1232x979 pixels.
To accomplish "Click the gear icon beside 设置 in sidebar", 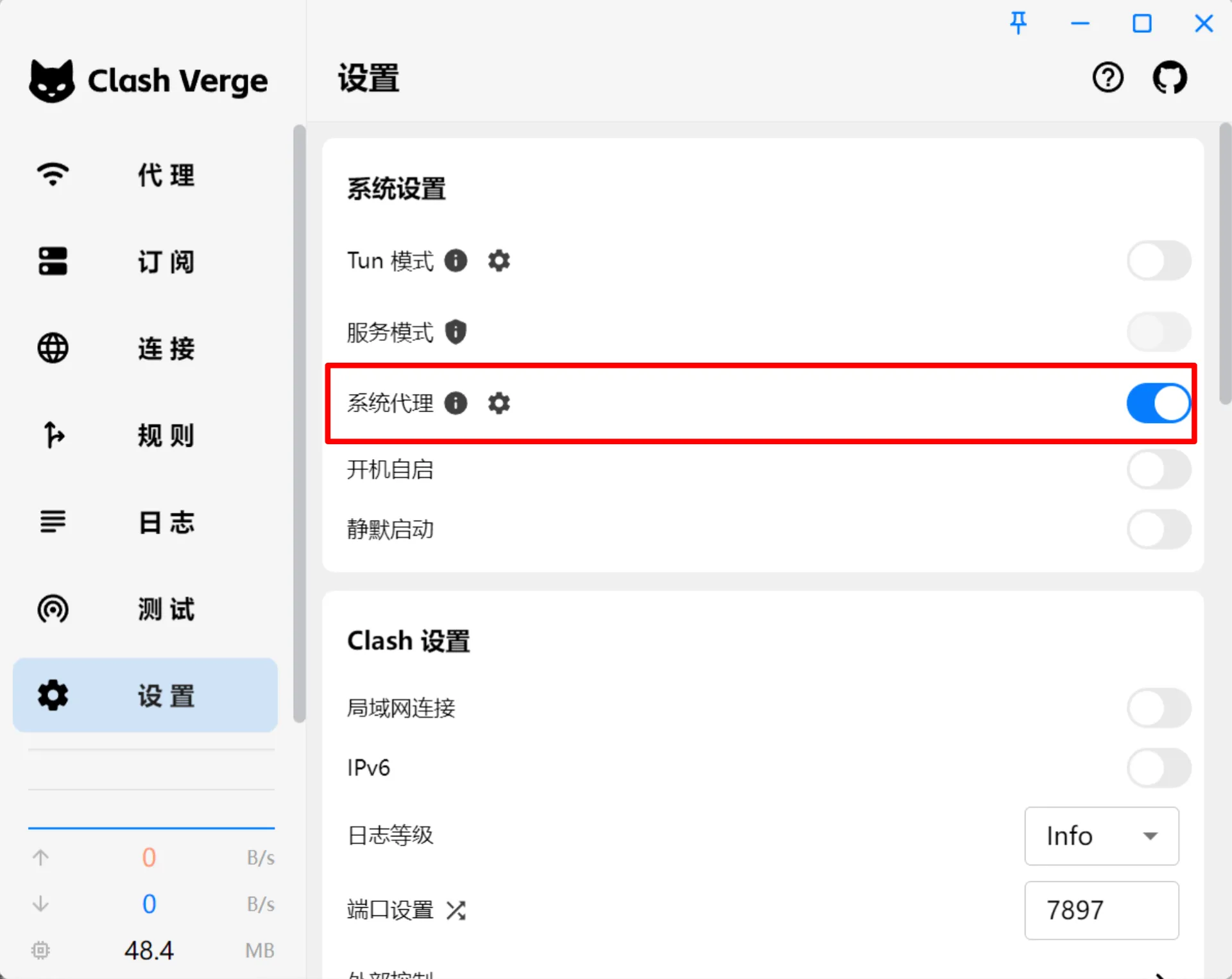I will (x=53, y=695).
